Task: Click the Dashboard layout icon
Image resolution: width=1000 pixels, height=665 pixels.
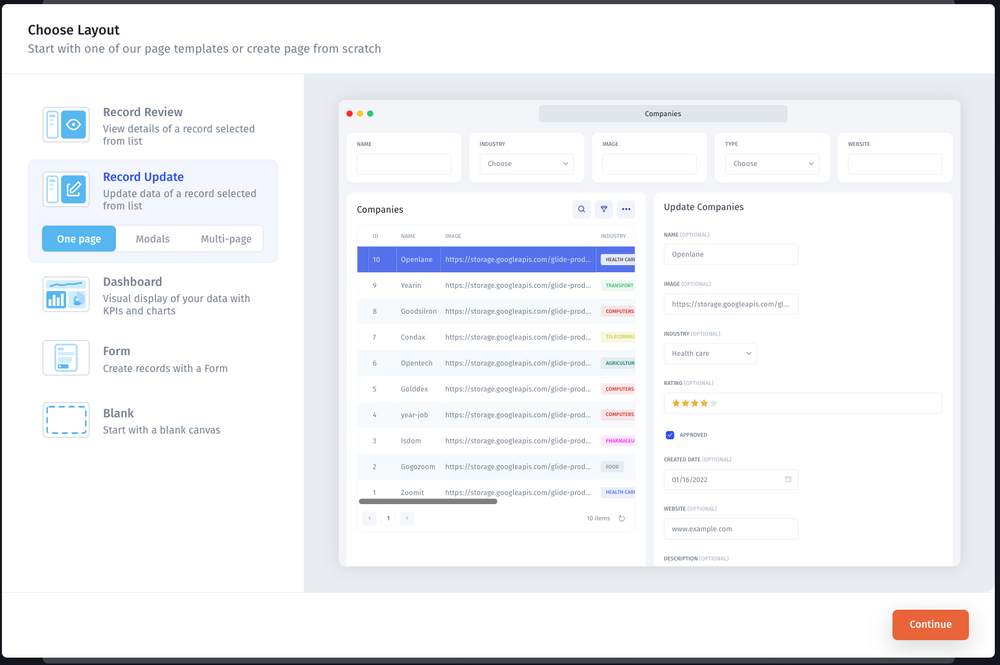Action: pos(65,294)
